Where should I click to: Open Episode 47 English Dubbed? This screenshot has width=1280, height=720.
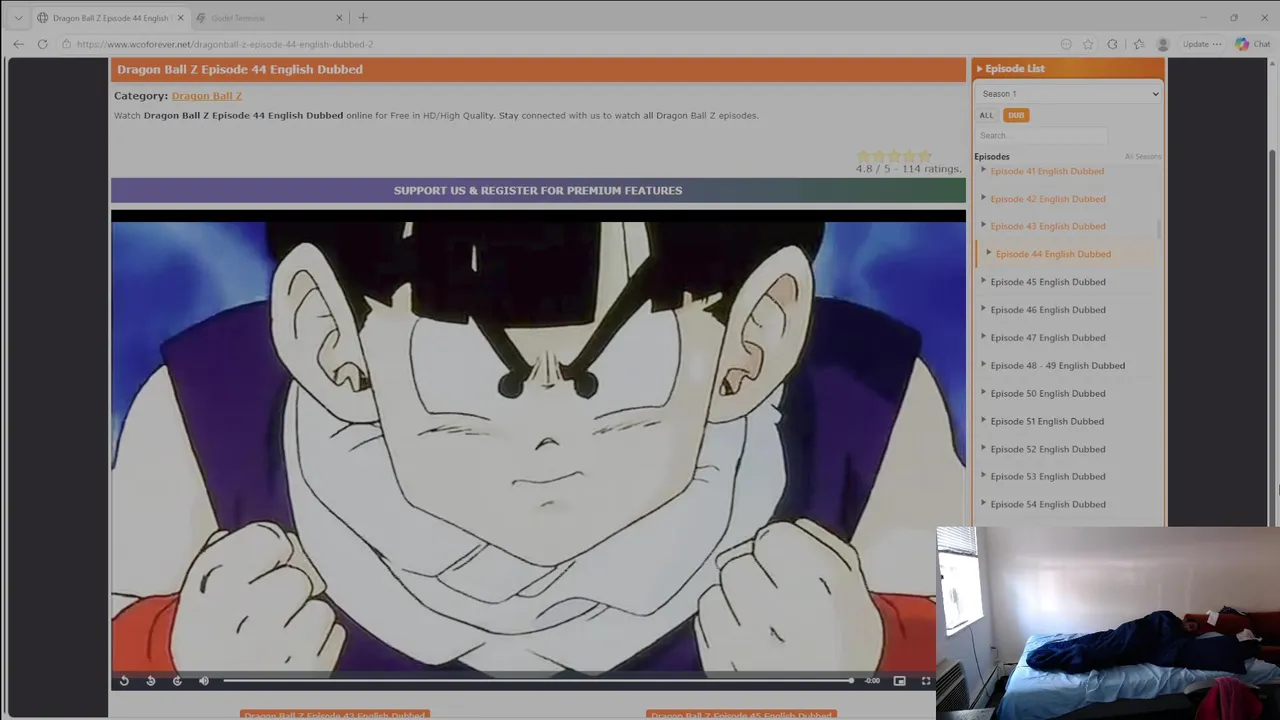1047,338
